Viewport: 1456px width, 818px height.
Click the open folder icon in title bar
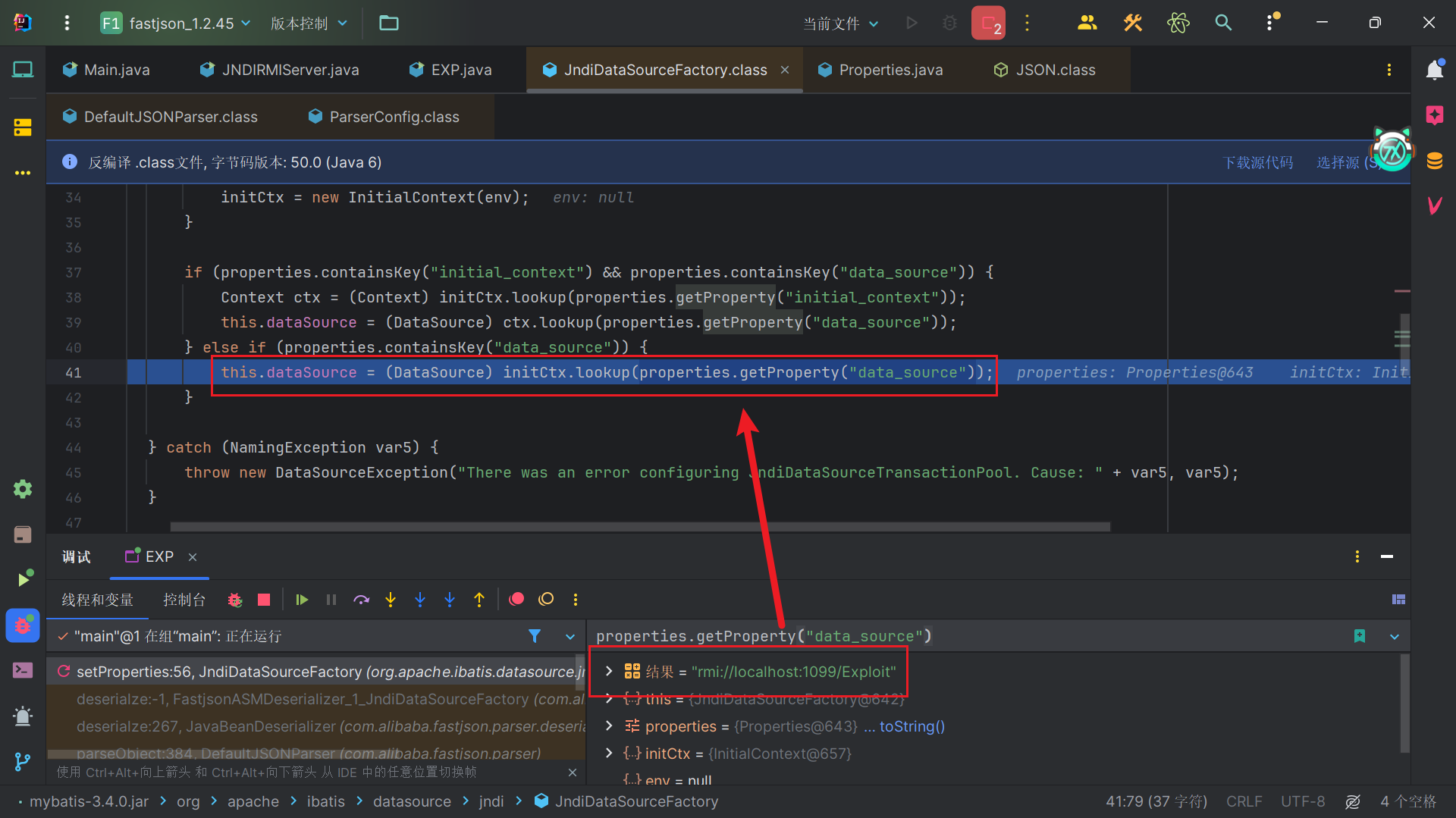[389, 23]
